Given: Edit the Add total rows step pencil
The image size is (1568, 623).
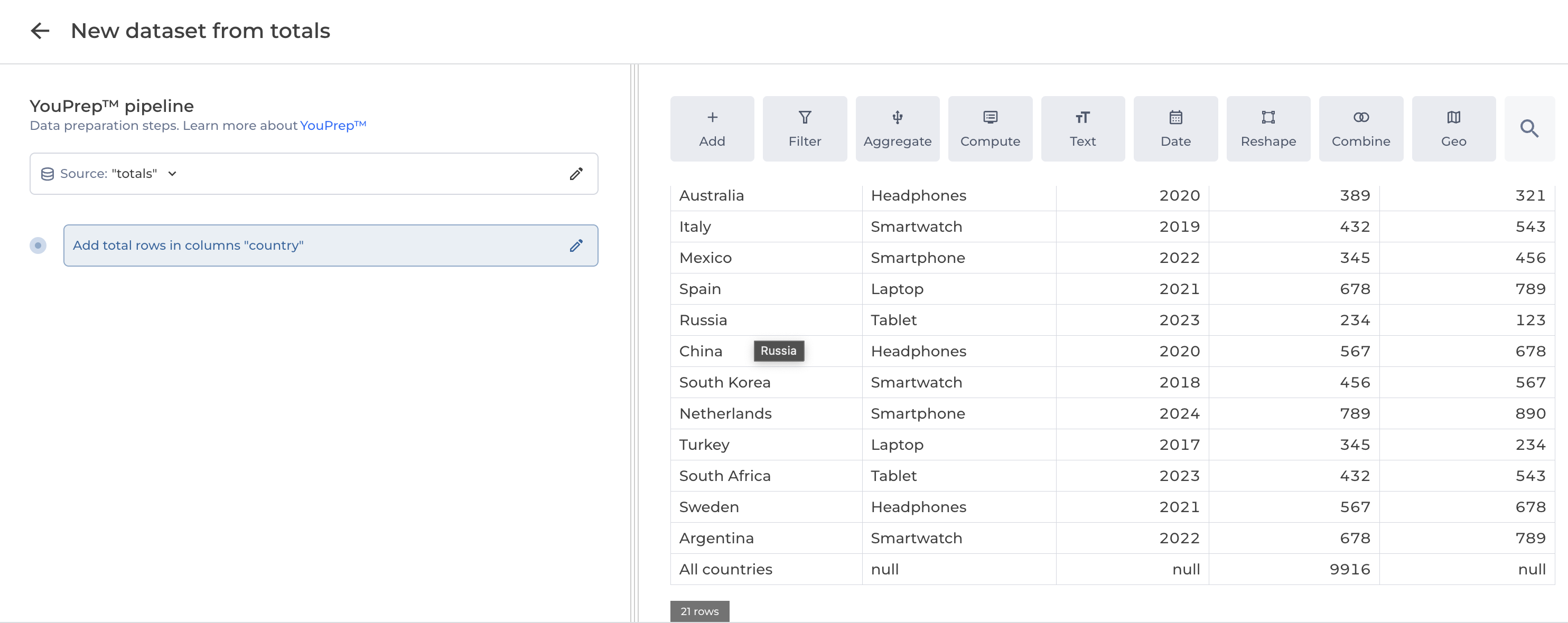Looking at the screenshot, I should click(x=576, y=245).
